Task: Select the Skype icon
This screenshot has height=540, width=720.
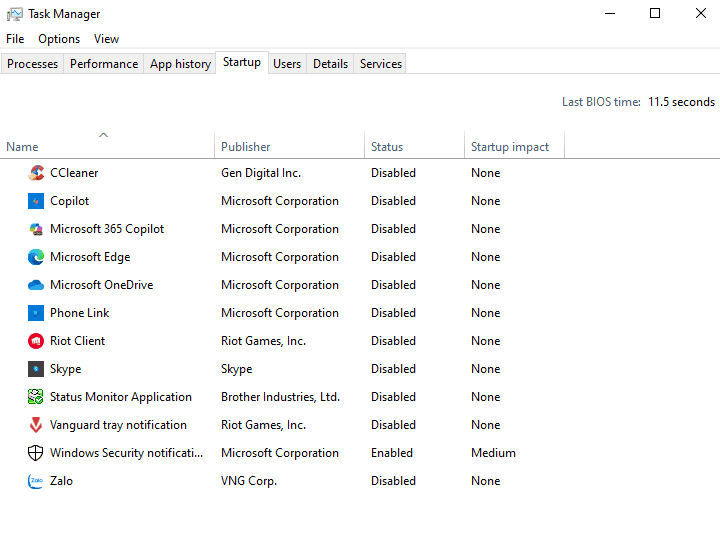Action: pyautogui.click(x=36, y=369)
